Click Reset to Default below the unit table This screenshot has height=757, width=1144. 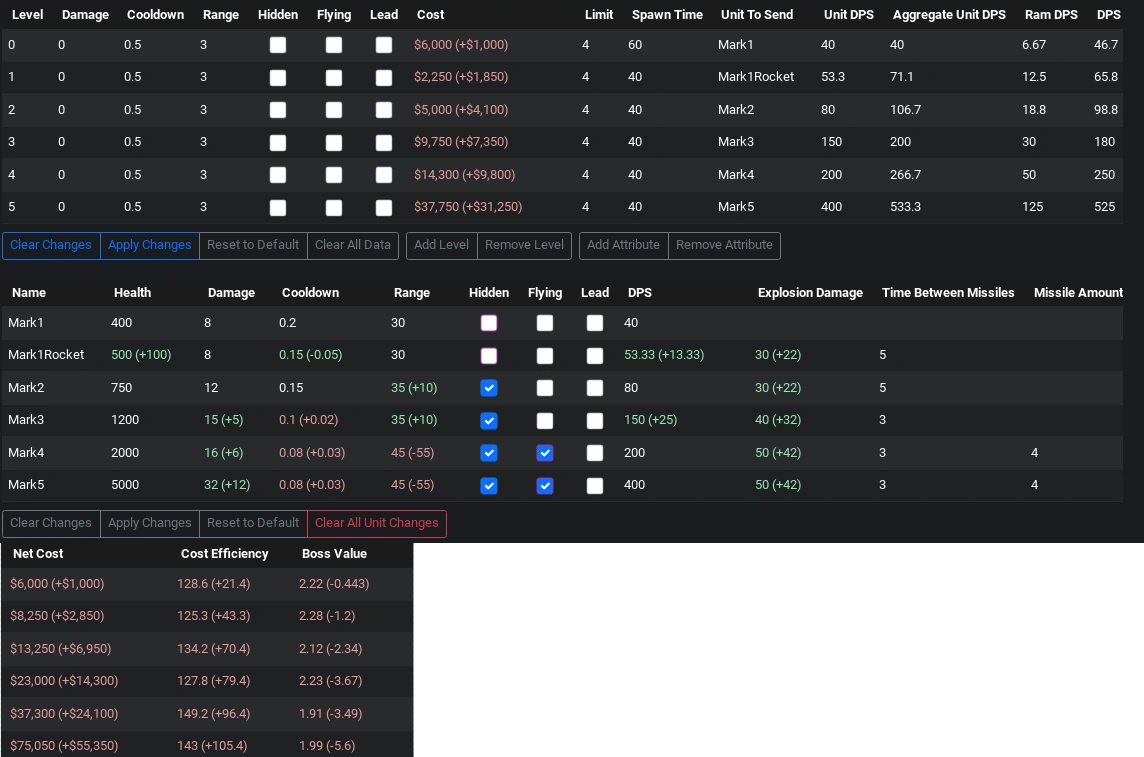click(252, 523)
